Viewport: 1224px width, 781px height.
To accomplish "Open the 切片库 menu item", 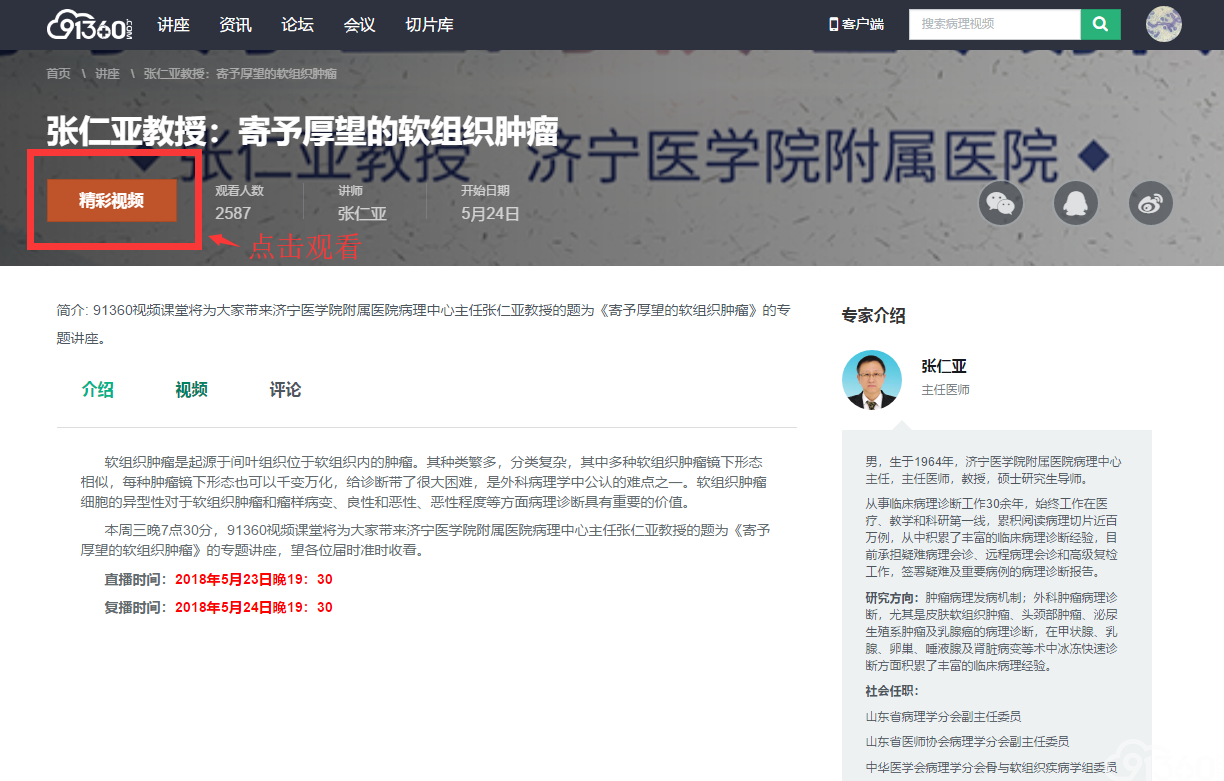I will tap(429, 25).
